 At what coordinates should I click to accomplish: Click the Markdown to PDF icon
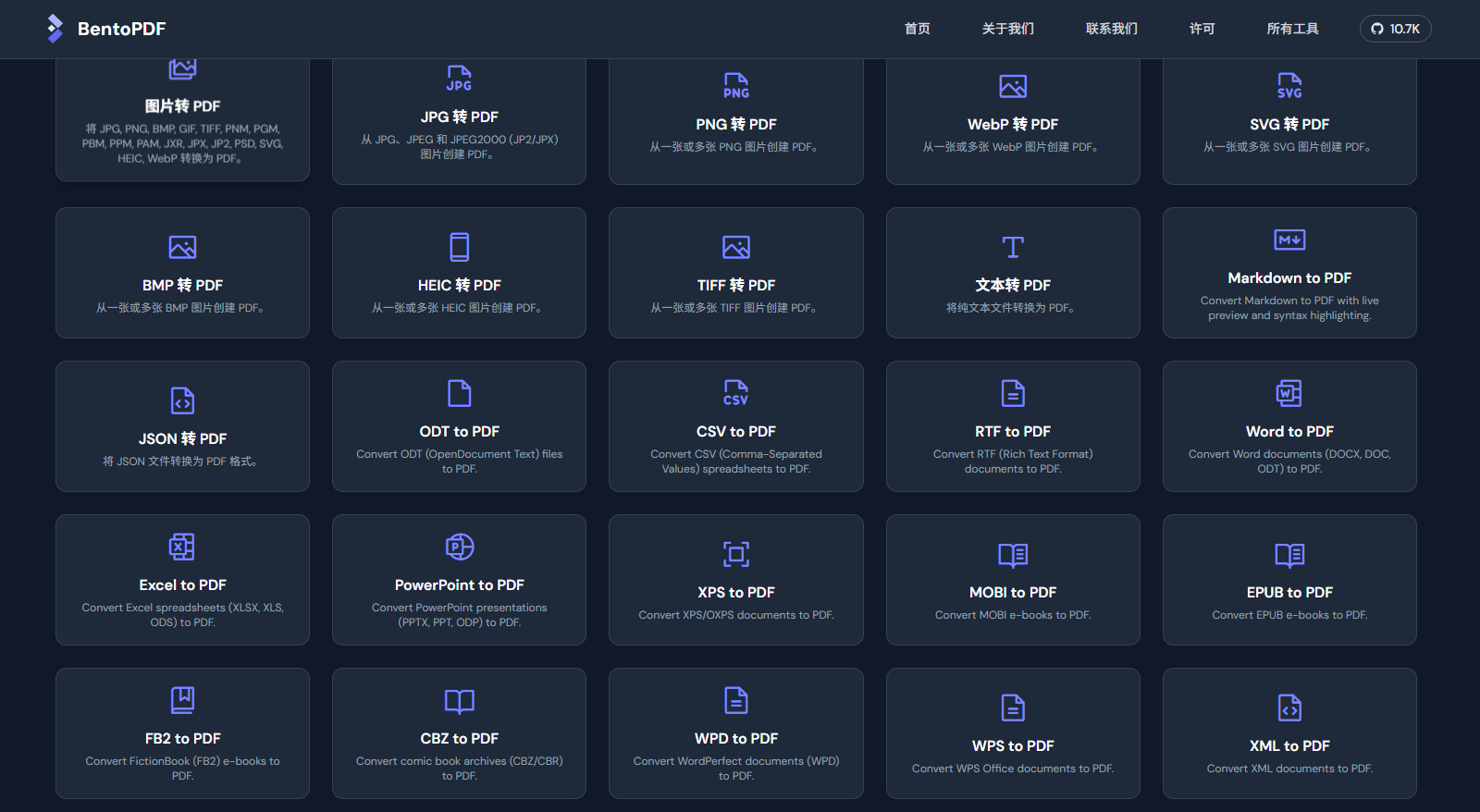(x=1289, y=240)
